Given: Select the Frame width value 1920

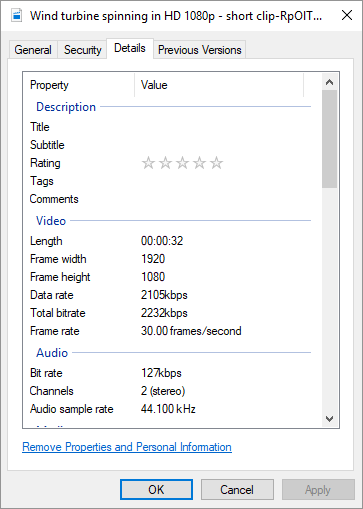Looking at the screenshot, I should click(153, 259).
